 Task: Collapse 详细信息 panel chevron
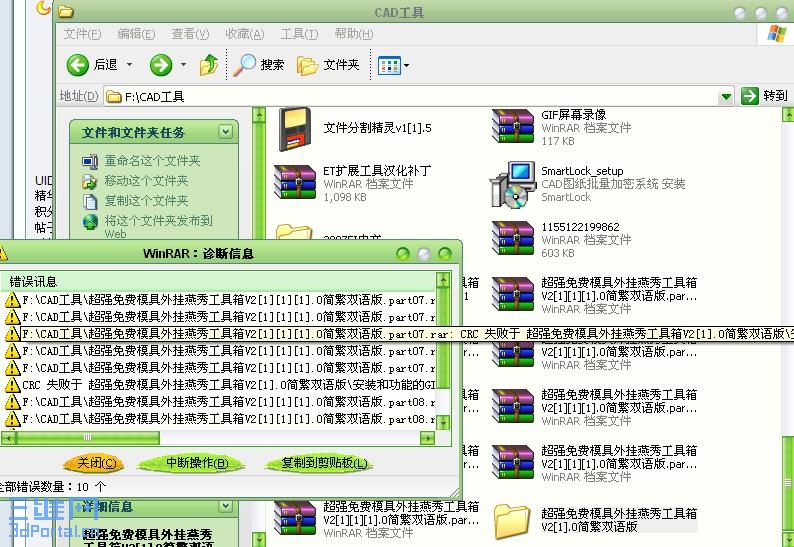click(225, 506)
